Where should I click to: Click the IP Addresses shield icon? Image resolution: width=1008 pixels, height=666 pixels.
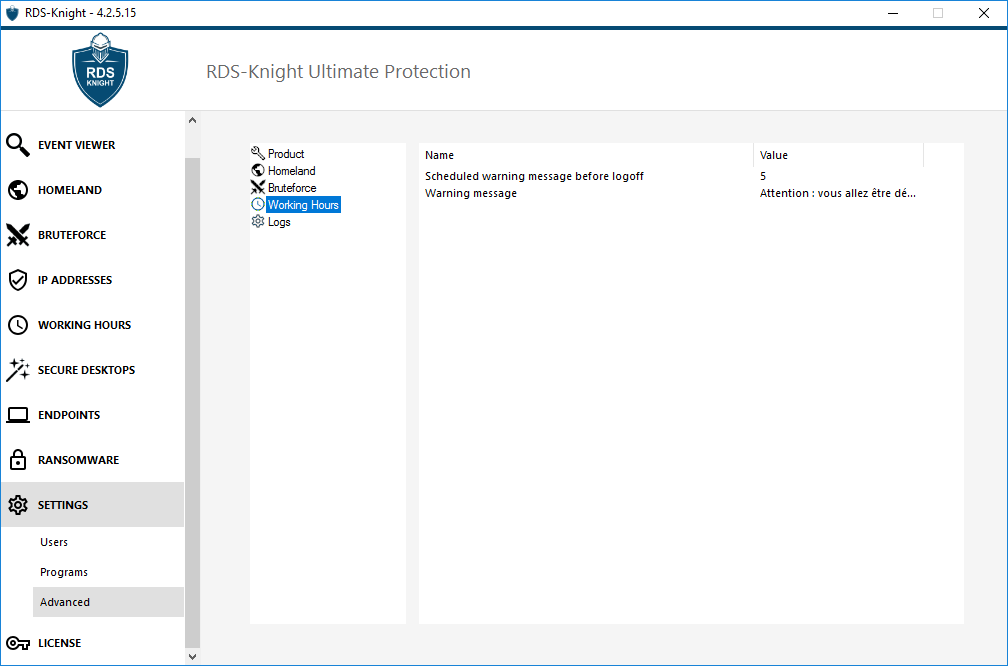coord(18,280)
